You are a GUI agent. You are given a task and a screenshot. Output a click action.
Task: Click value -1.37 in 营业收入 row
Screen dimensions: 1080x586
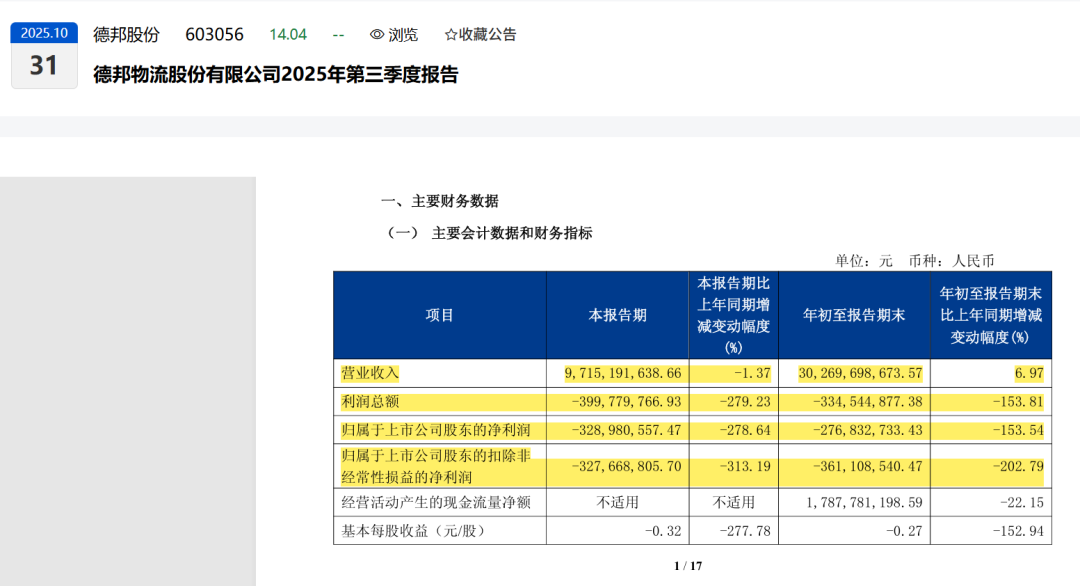coord(752,373)
